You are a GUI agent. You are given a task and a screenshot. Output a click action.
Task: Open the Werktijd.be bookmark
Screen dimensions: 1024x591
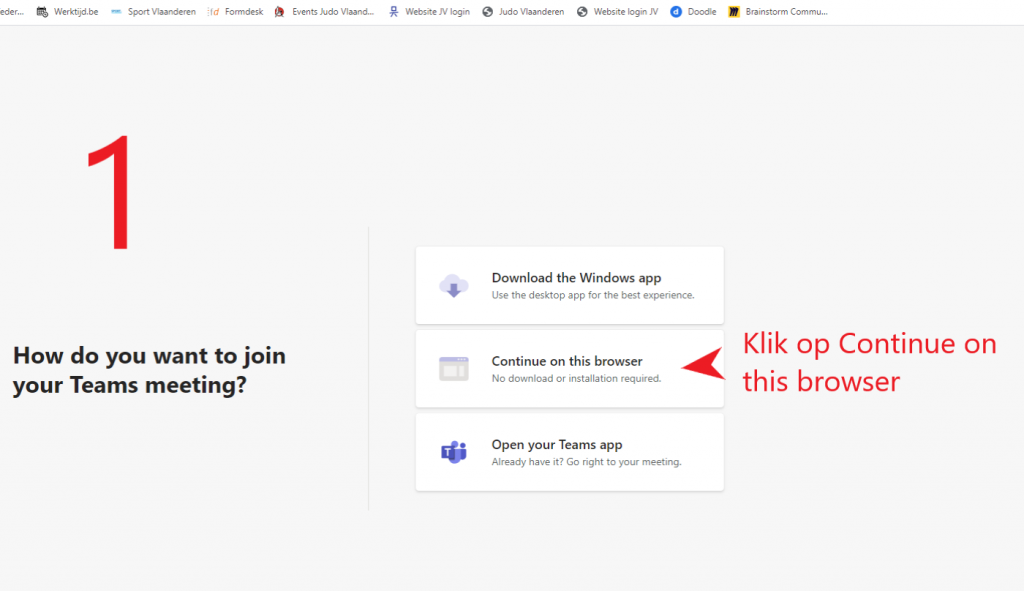click(x=67, y=12)
